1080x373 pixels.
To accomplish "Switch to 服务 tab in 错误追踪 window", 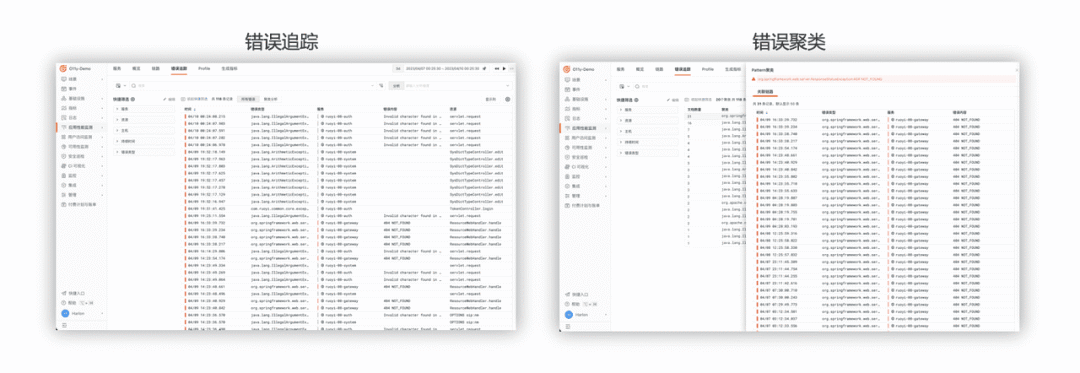I will [117, 69].
